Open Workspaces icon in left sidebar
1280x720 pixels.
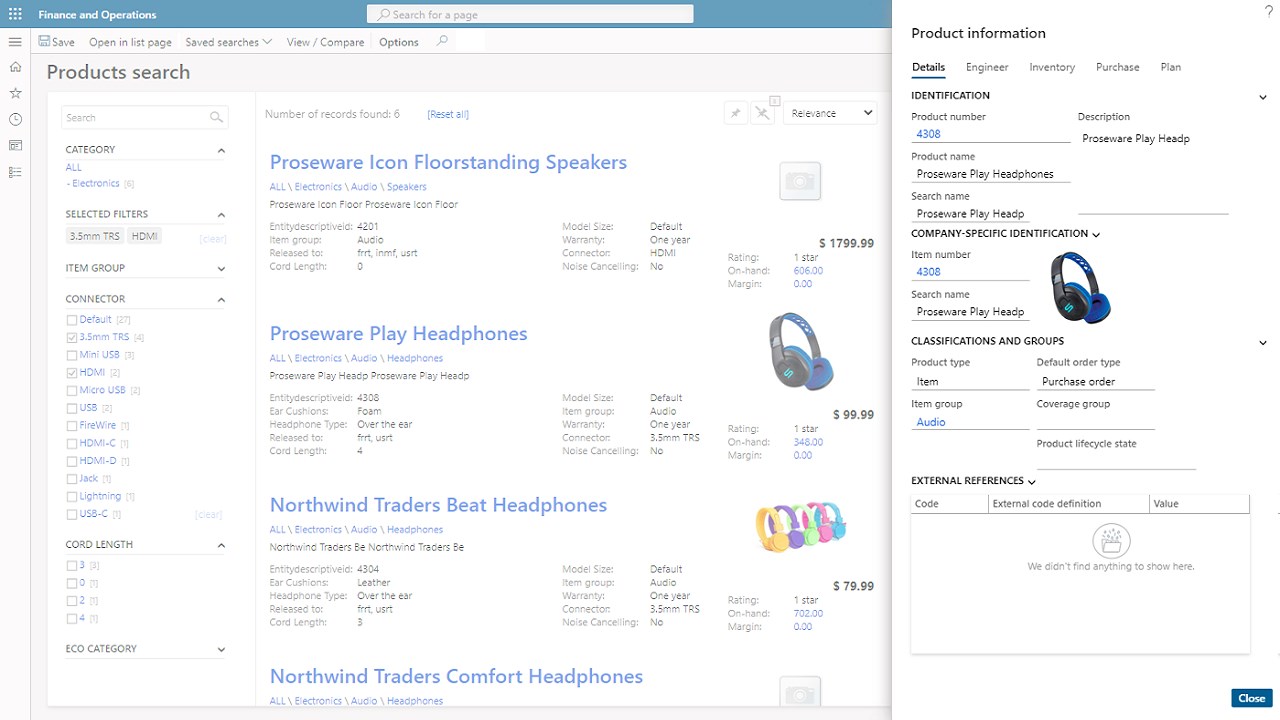15,146
